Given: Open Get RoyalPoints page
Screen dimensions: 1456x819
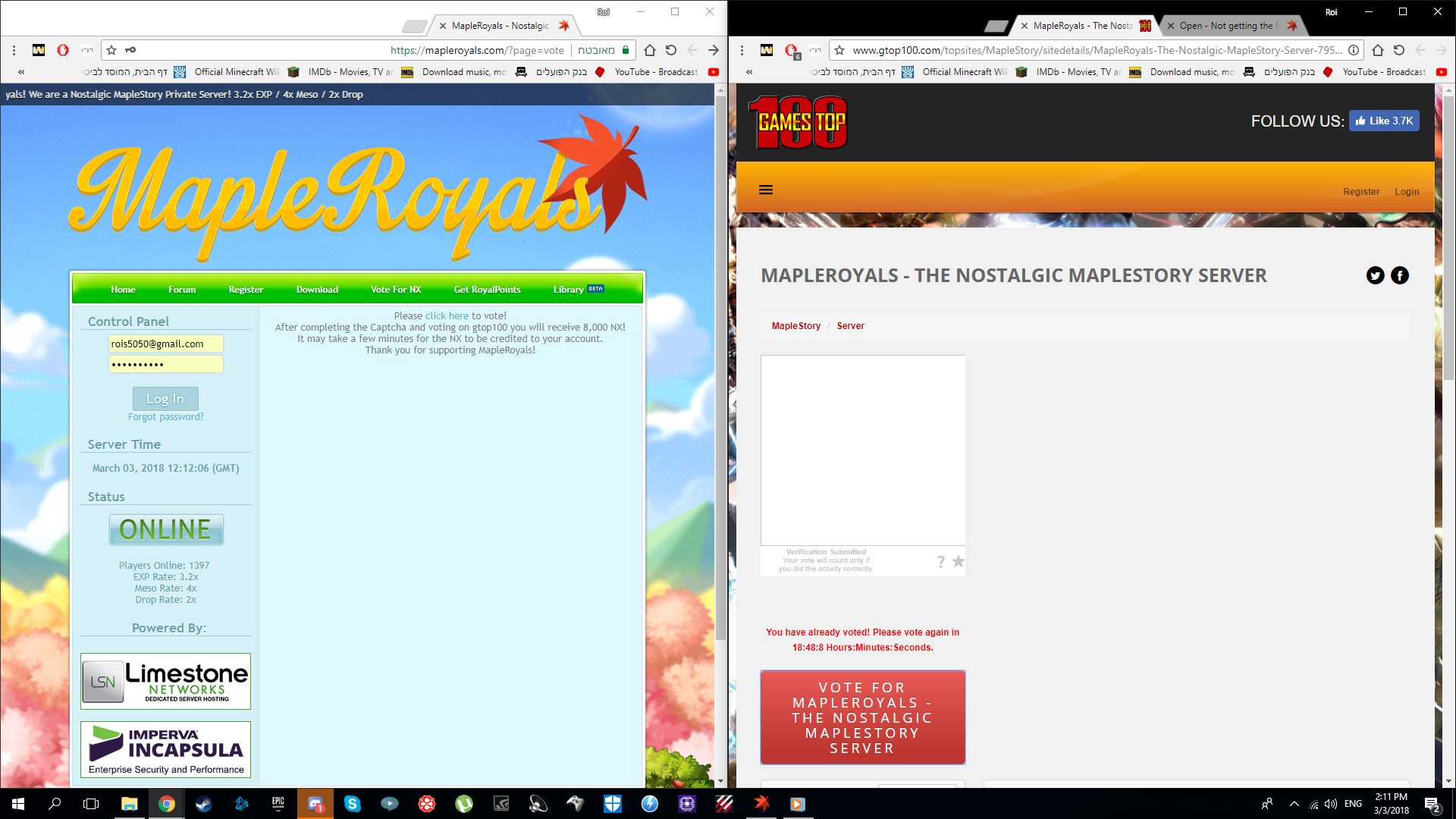Looking at the screenshot, I should point(487,290).
